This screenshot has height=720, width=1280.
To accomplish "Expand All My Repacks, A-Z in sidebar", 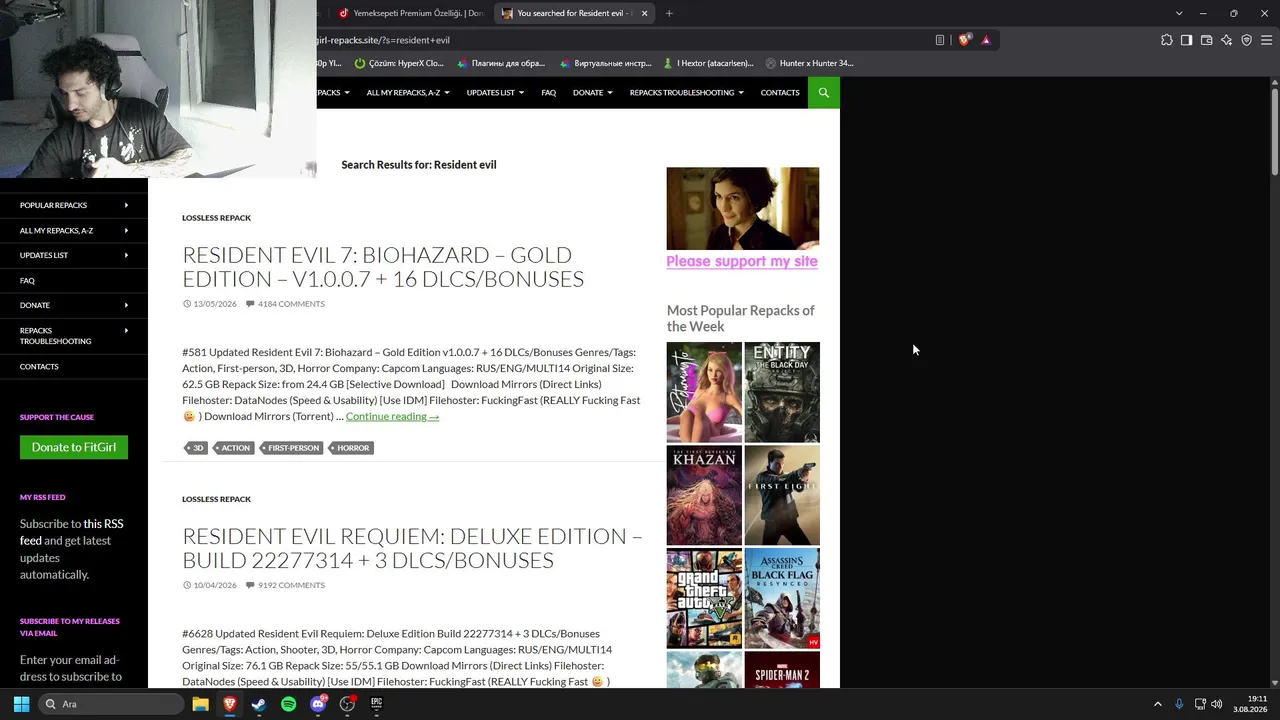I will tap(74, 230).
